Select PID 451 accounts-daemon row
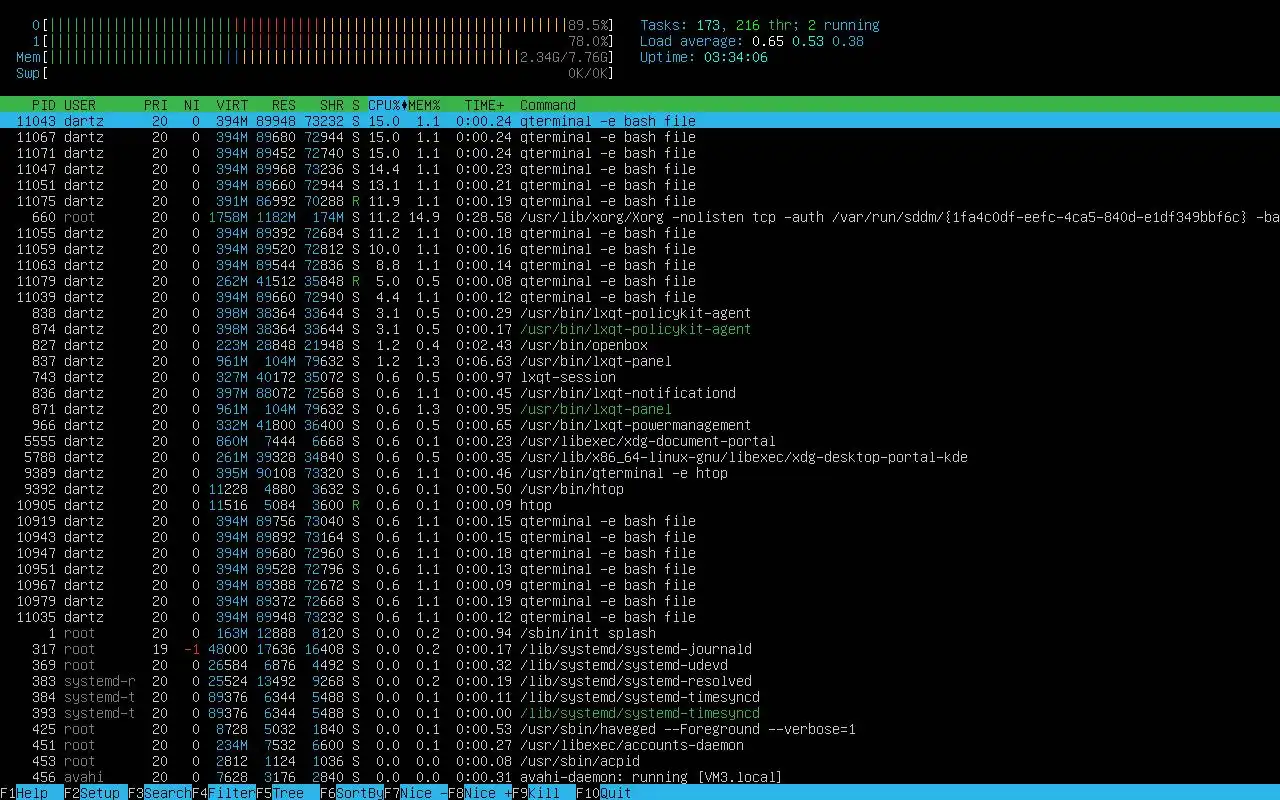Image resolution: width=1280 pixels, height=800 pixels. tap(640, 745)
